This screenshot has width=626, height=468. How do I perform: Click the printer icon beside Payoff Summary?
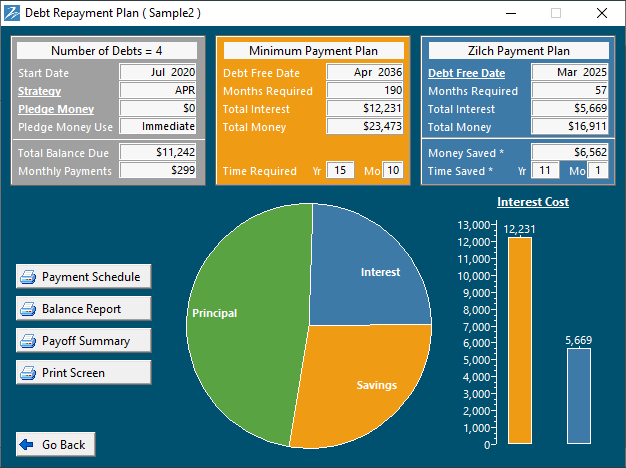[x=29, y=341]
